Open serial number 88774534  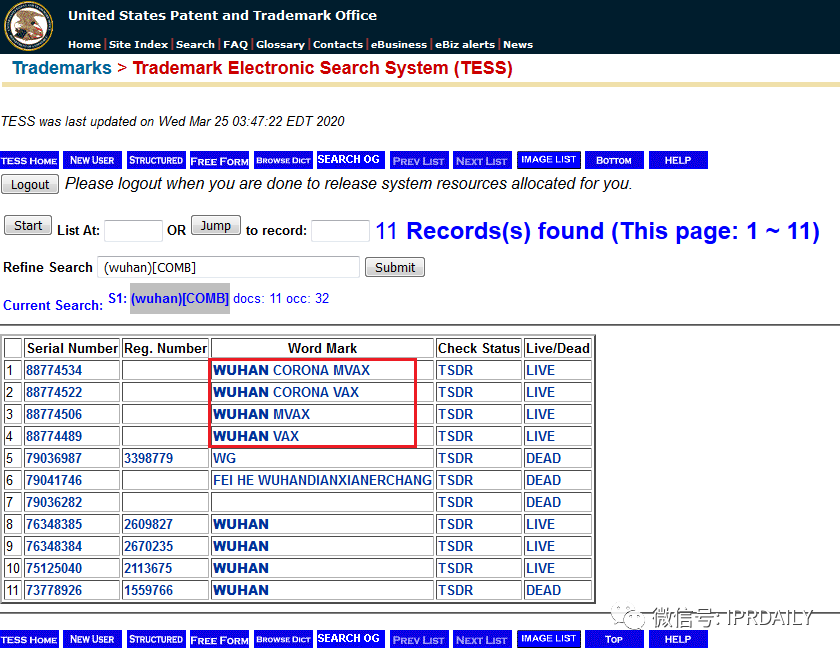54,370
